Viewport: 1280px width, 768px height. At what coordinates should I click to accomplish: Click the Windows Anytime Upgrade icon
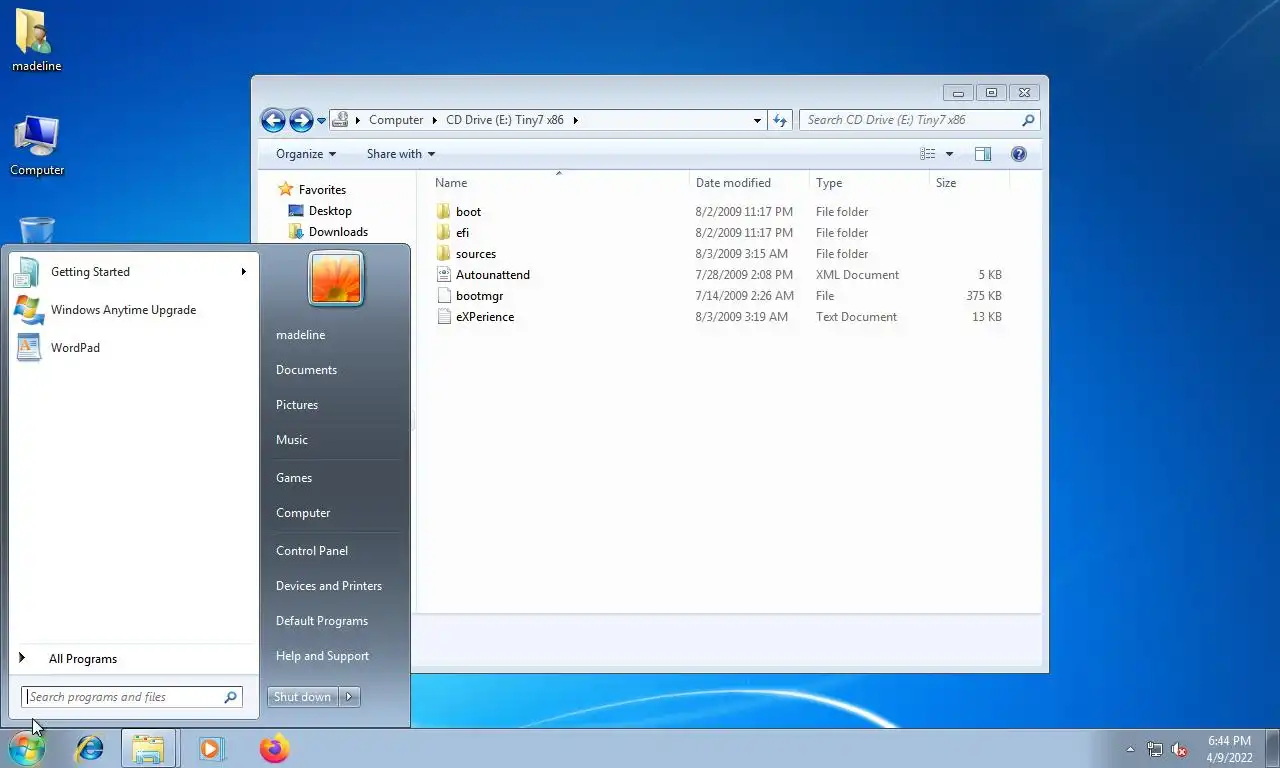coord(28,310)
